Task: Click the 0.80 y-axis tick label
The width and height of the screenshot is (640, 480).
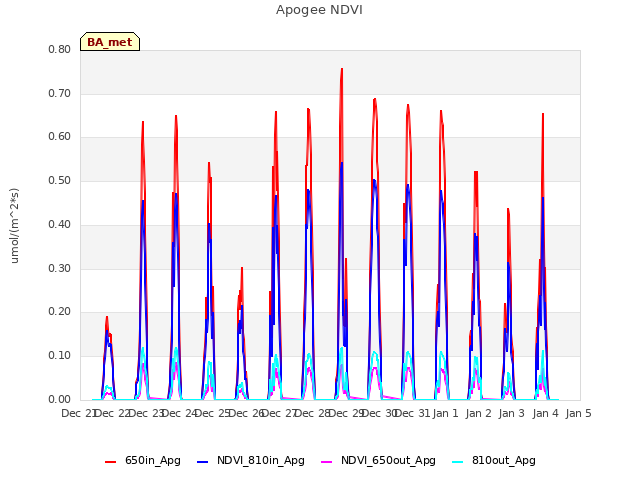Action: click(x=60, y=49)
